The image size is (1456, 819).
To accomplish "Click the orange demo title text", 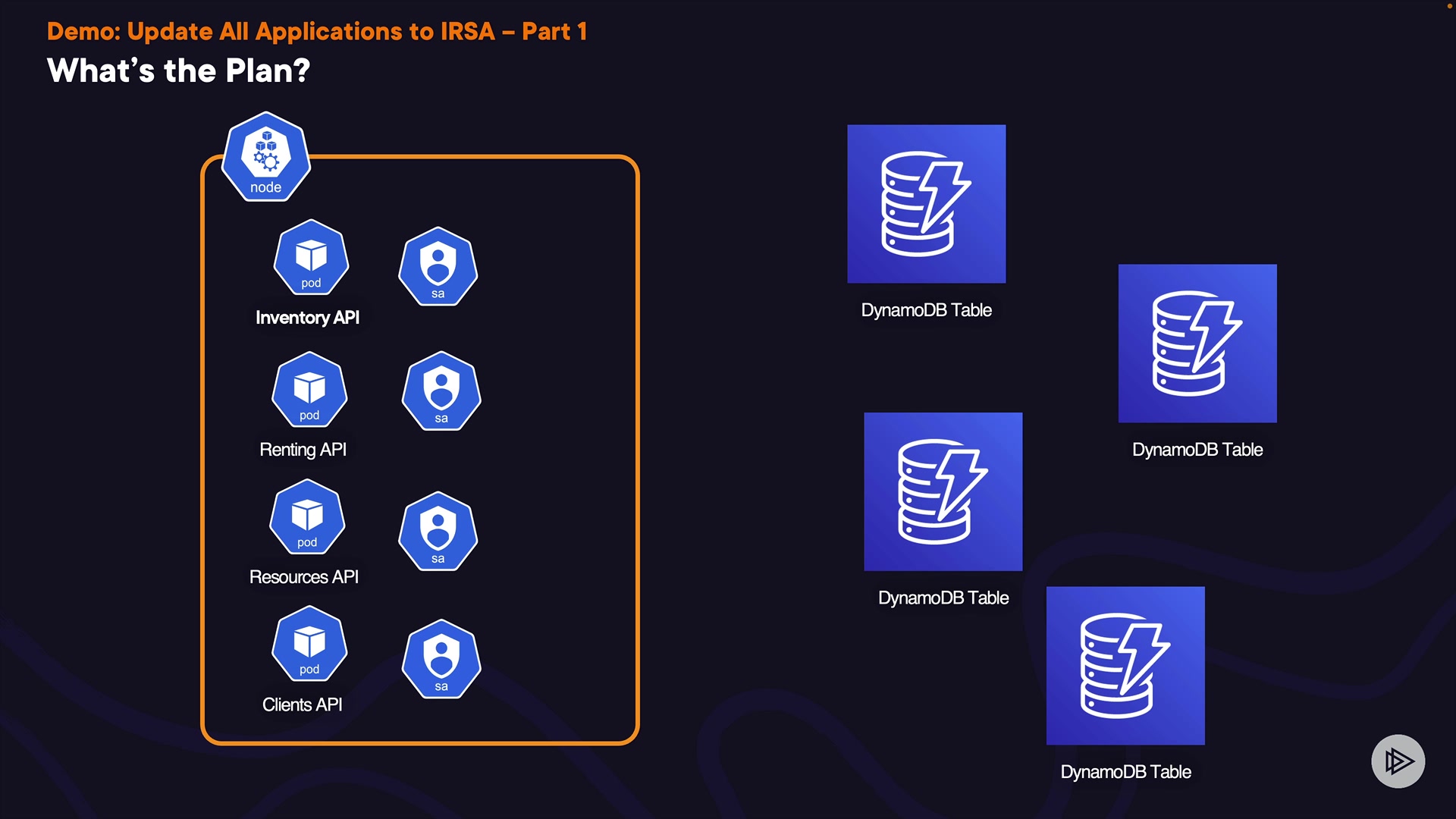I will 316,31.
